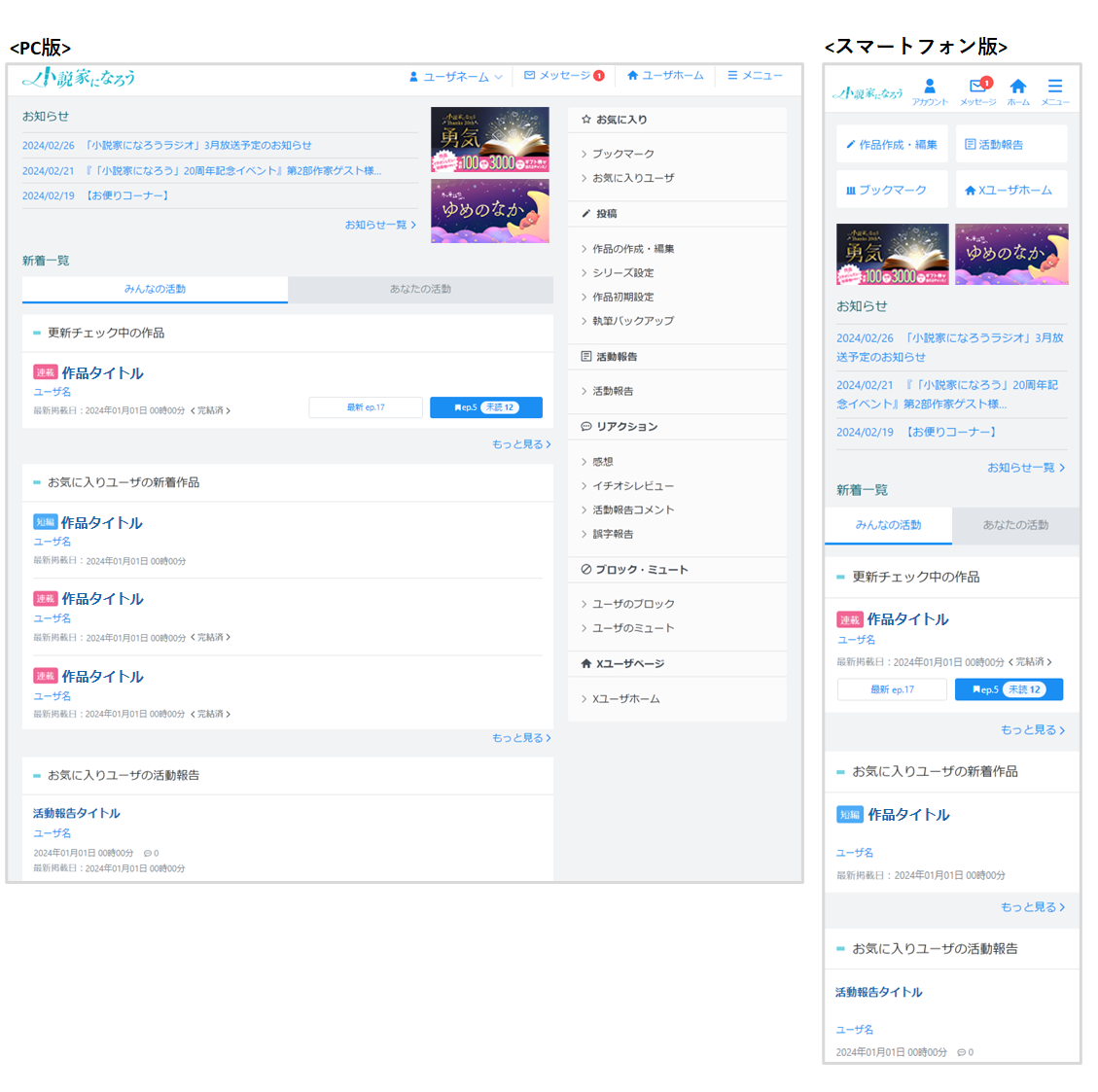
Task: Select みんなの活動 tab in PC version
Action: click(x=155, y=289)
